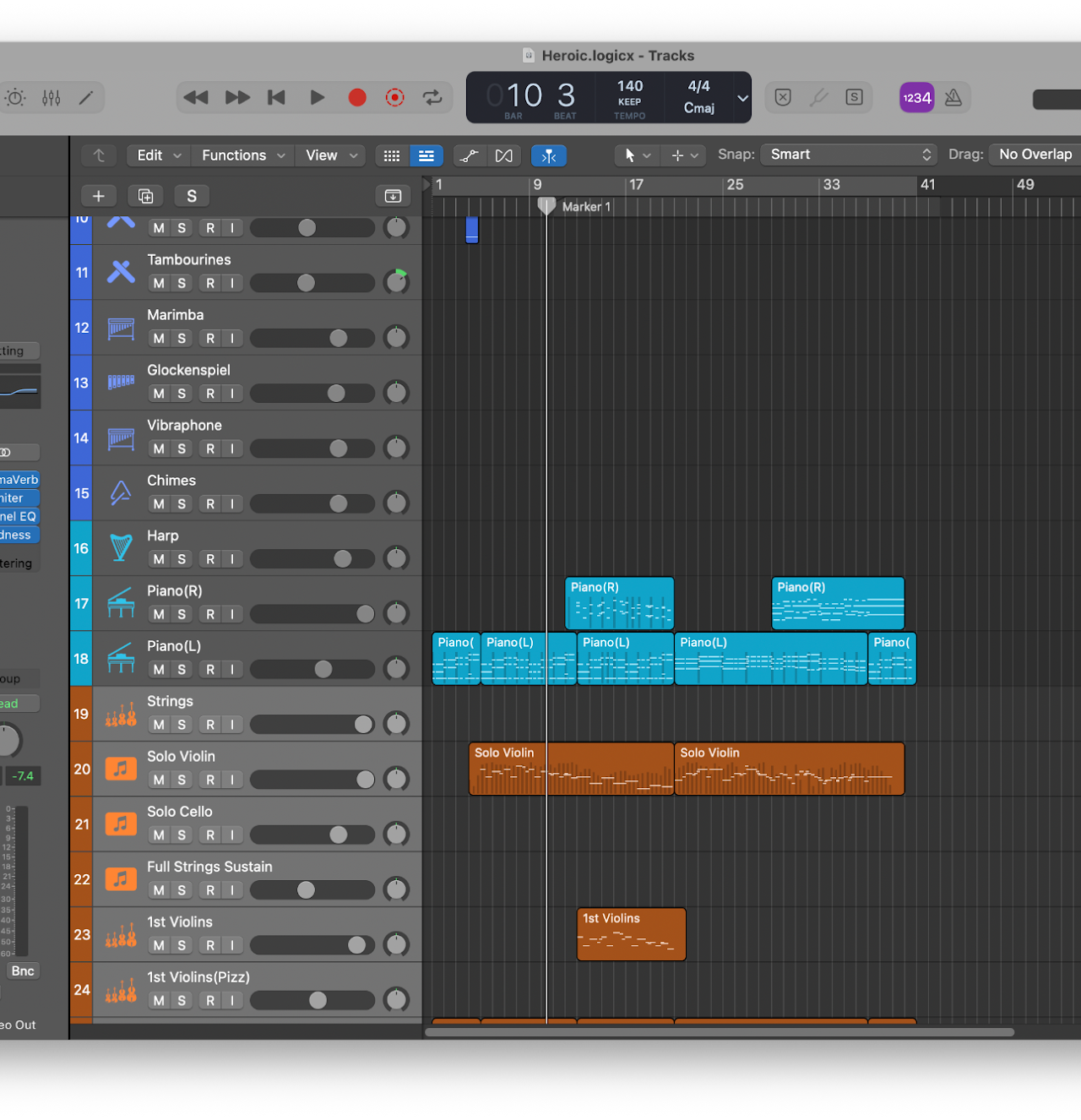Screen dimensions: 1081x1120
Task: Click the Strings track volume slider
Action: click(x=312, y=725)
